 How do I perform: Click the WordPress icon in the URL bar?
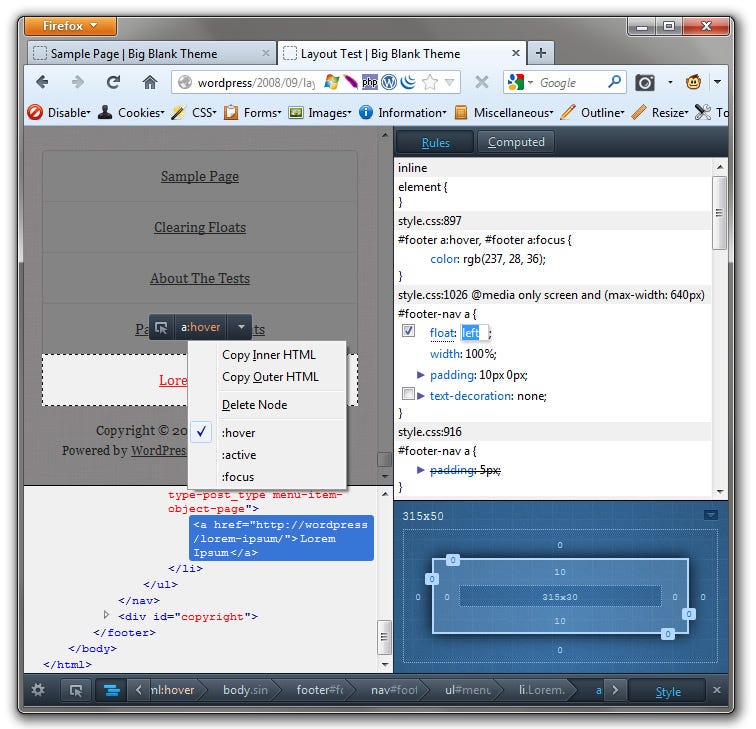(x=389, y=82)
